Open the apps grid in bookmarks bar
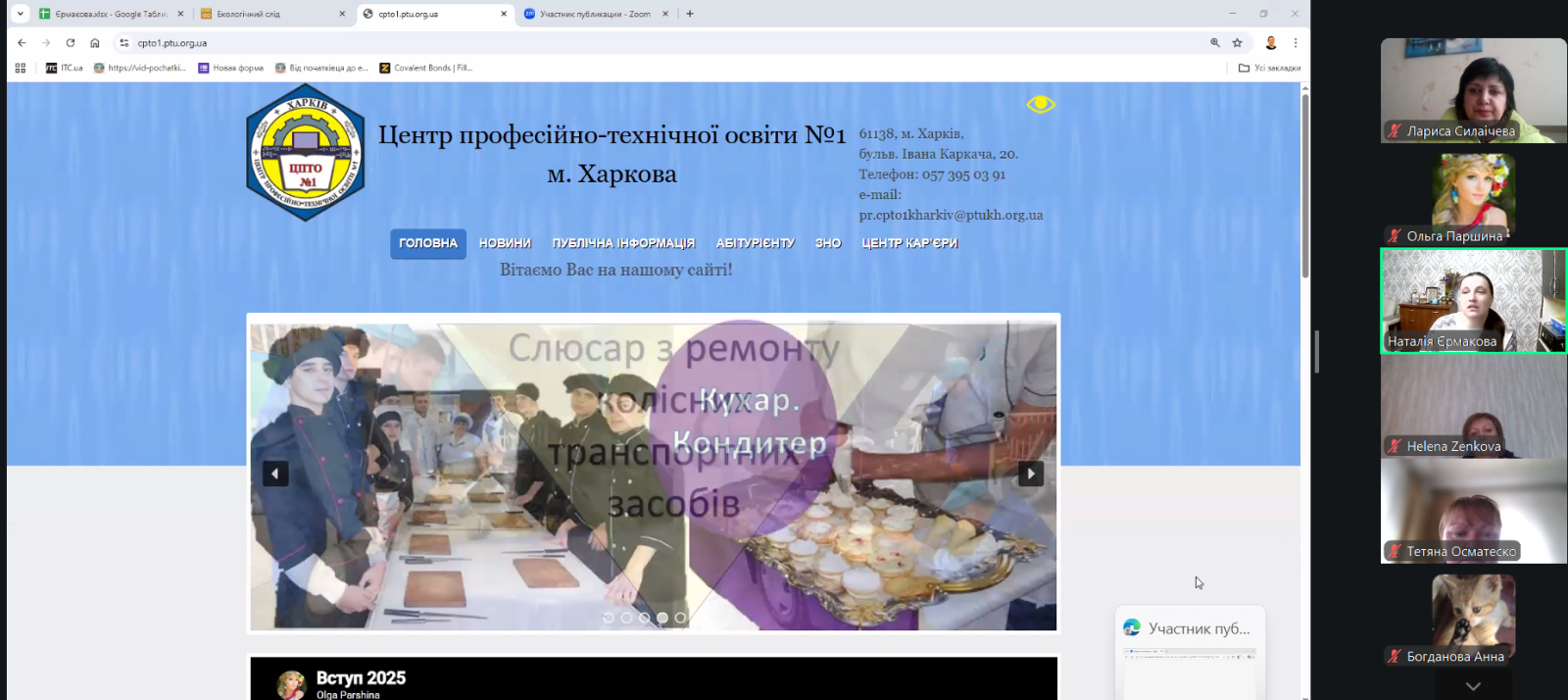 click(21, 68)
